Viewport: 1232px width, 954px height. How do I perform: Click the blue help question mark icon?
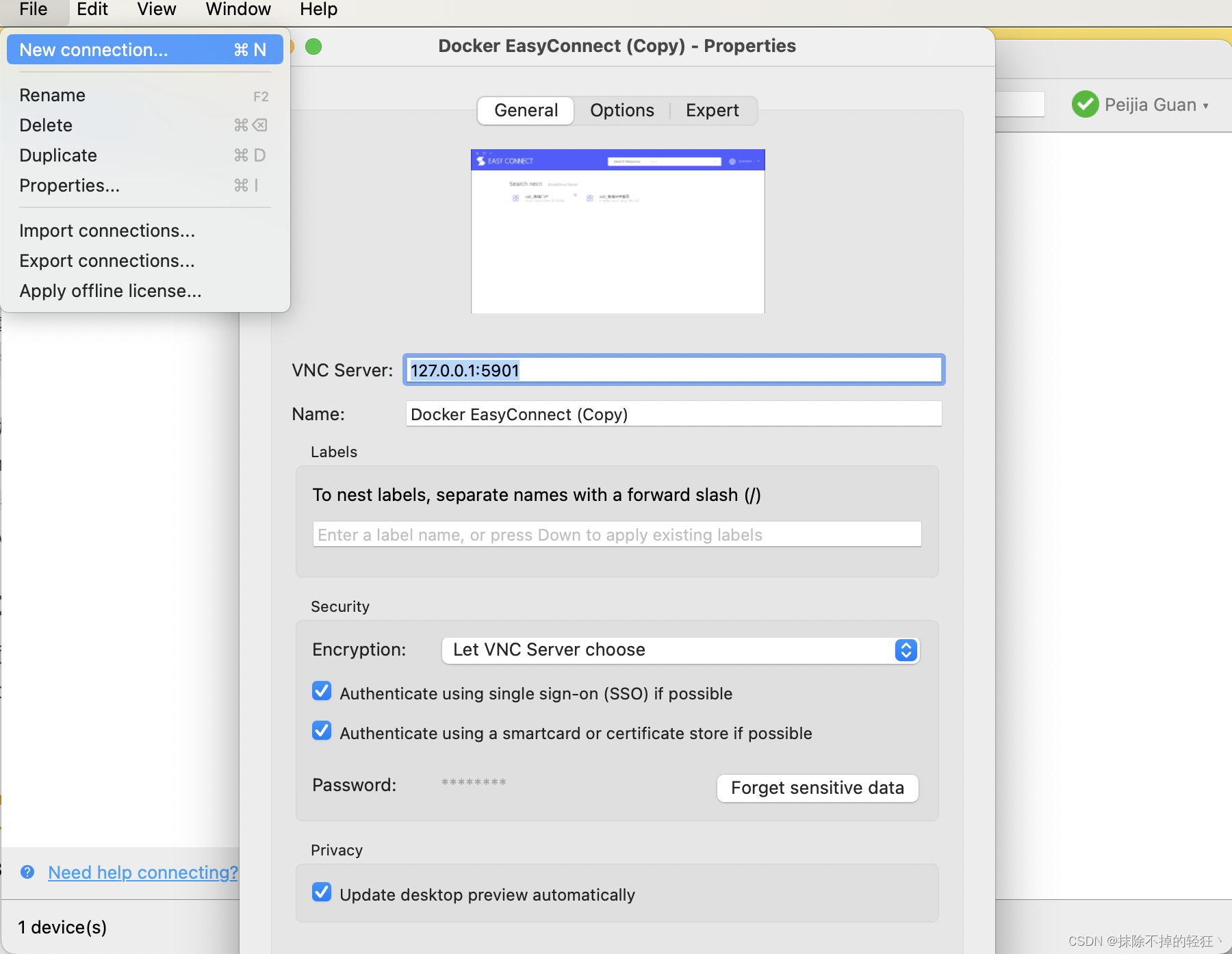click(27, 872)
